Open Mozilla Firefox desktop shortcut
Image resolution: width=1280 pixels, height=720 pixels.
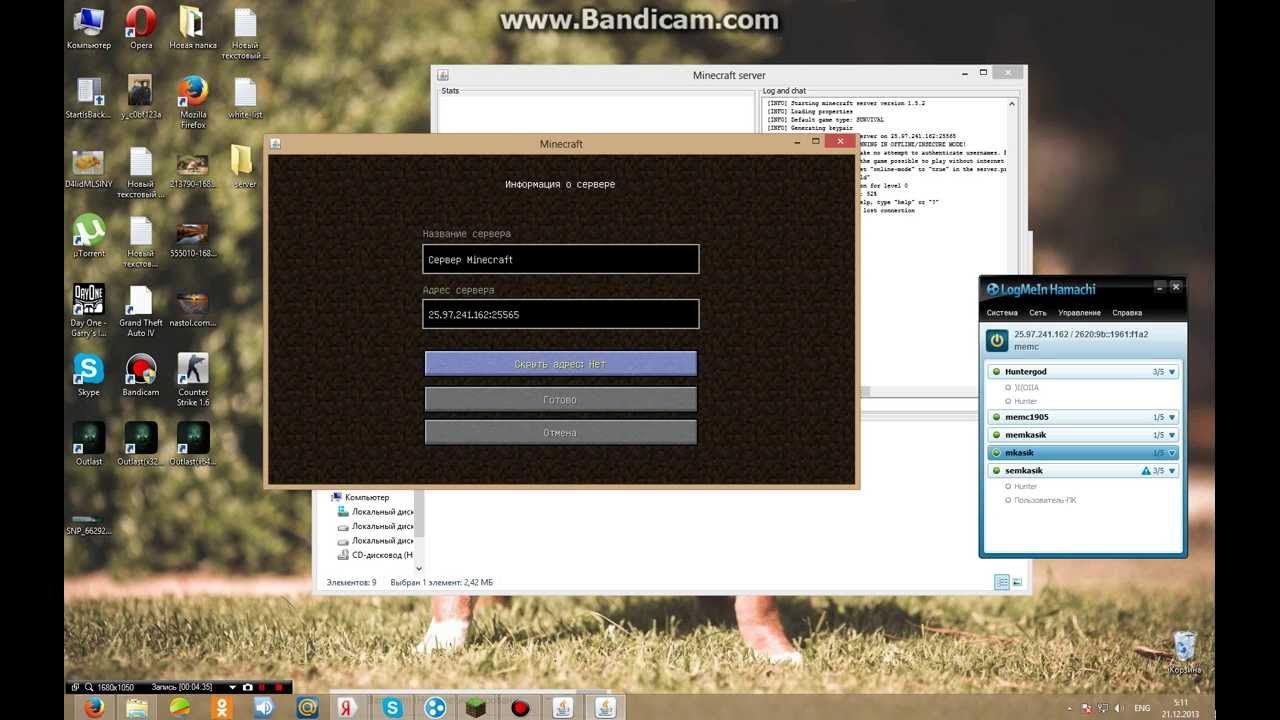coord(193,100)
